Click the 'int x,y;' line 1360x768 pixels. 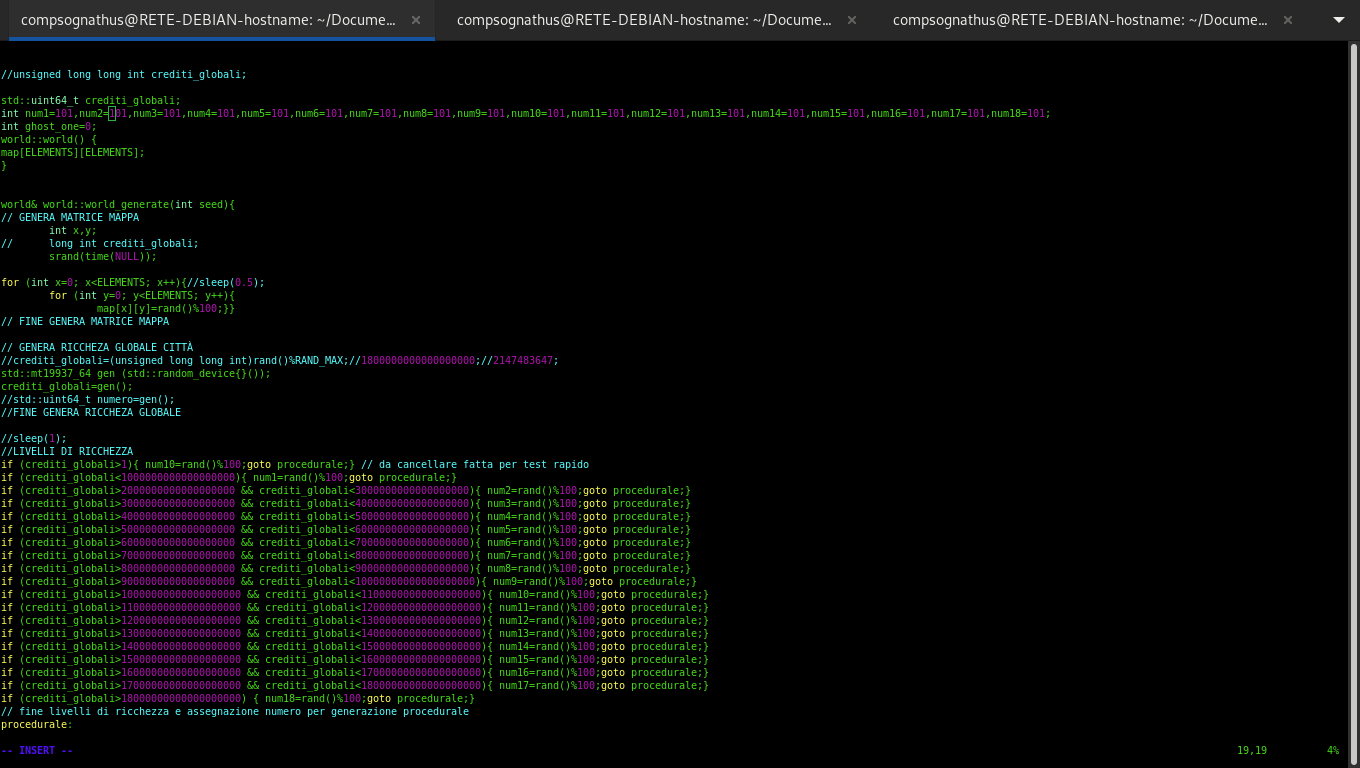tap(73, 230)
